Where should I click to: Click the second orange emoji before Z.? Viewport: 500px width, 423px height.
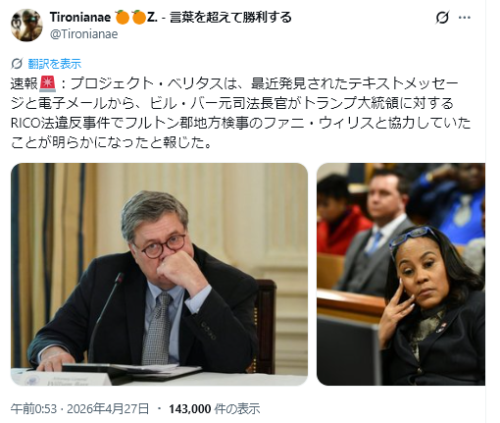[x=139, y=17]
